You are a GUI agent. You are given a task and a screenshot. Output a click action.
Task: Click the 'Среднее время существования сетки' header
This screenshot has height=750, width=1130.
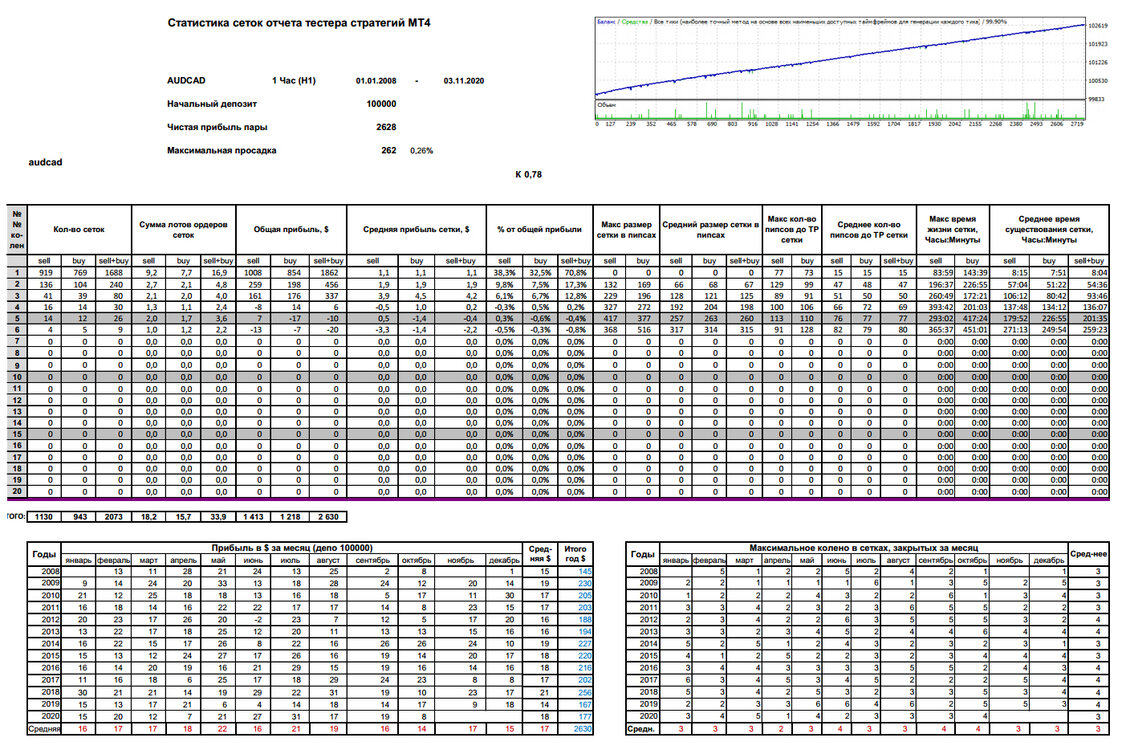1049,229
